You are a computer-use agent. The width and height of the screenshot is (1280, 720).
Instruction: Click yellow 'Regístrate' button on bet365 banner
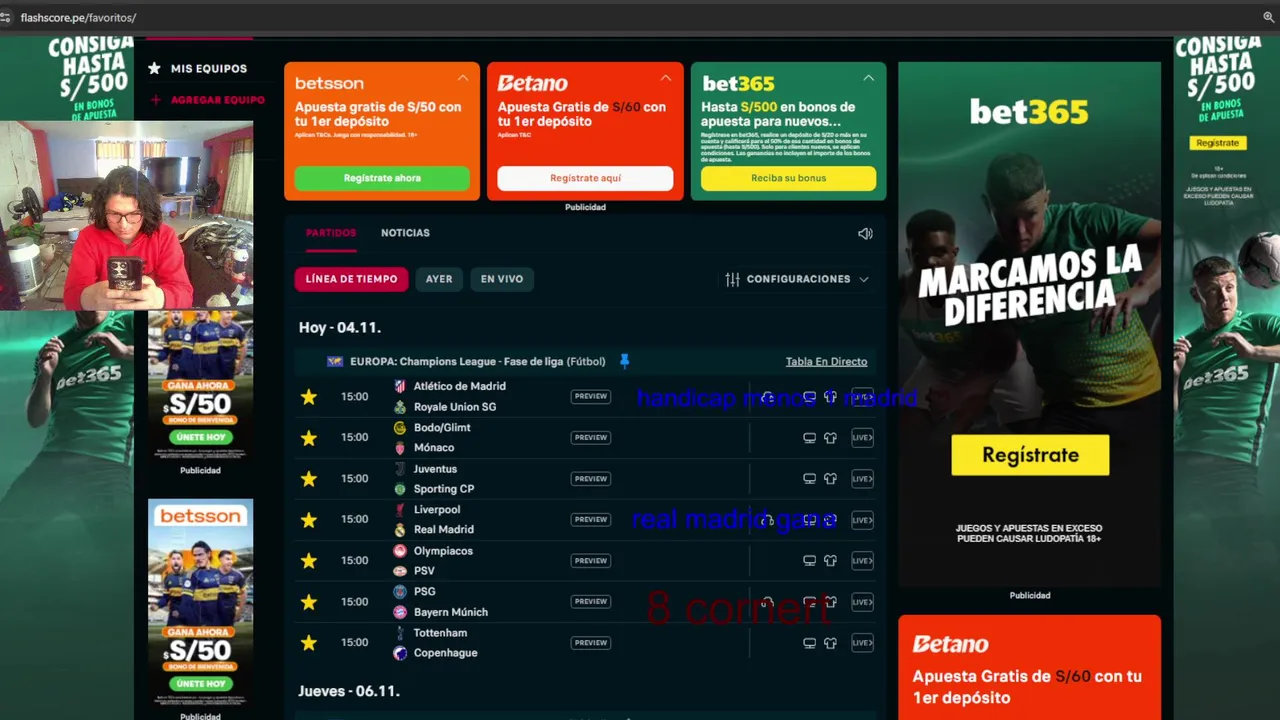tap(1030, 455)
